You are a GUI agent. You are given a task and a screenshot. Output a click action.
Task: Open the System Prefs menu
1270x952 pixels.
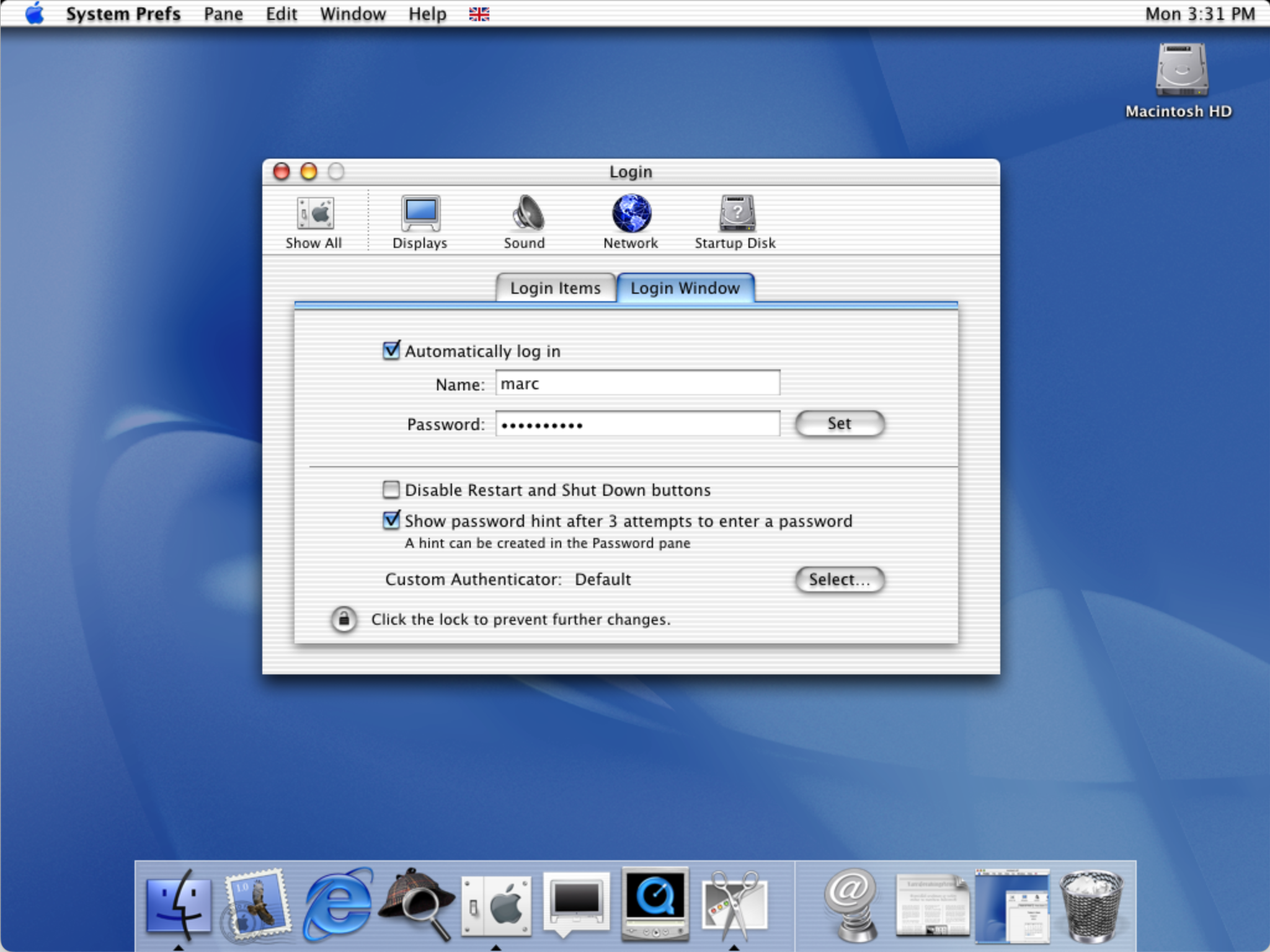pyautogui.click(x=123, y=14)
